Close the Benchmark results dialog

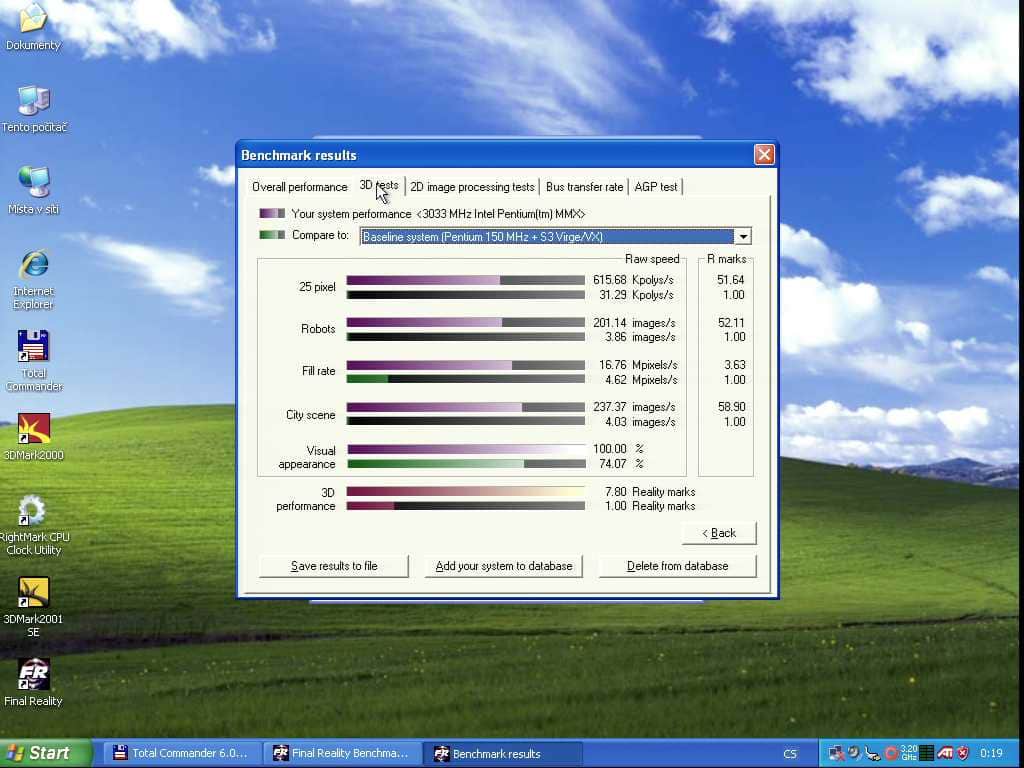764,155
